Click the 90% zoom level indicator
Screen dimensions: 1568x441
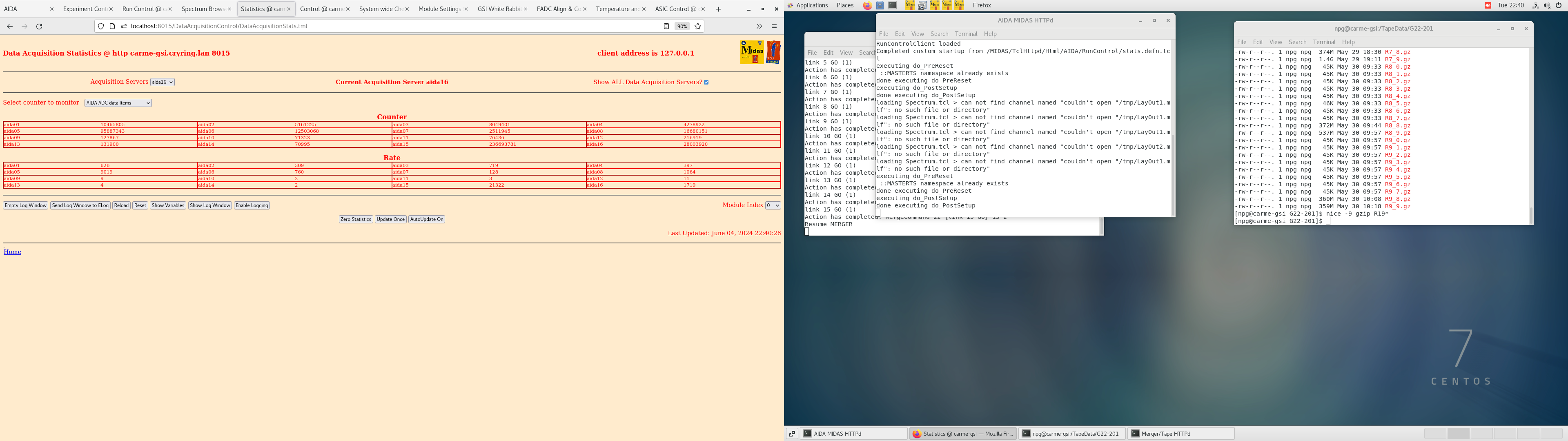click(x=682, y=26)
